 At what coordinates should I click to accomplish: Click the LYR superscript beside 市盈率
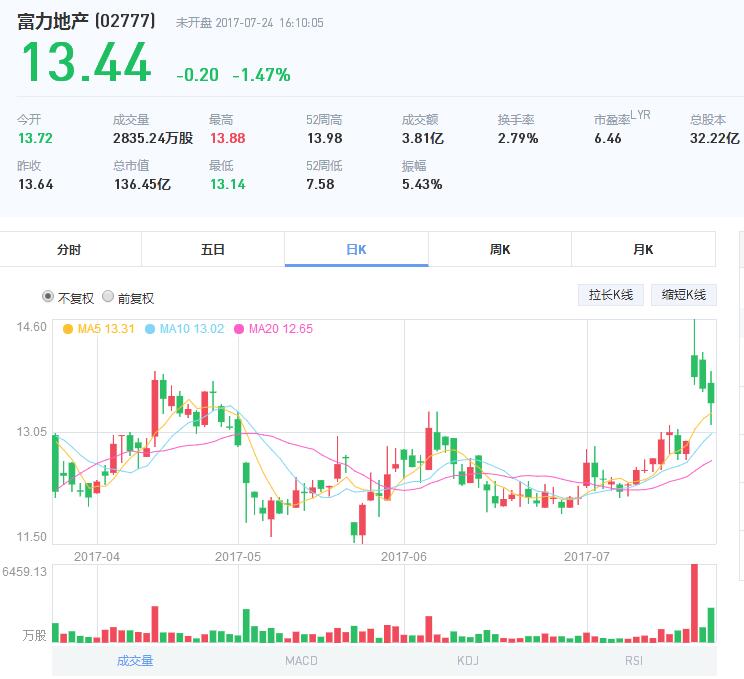pos(640,115)
